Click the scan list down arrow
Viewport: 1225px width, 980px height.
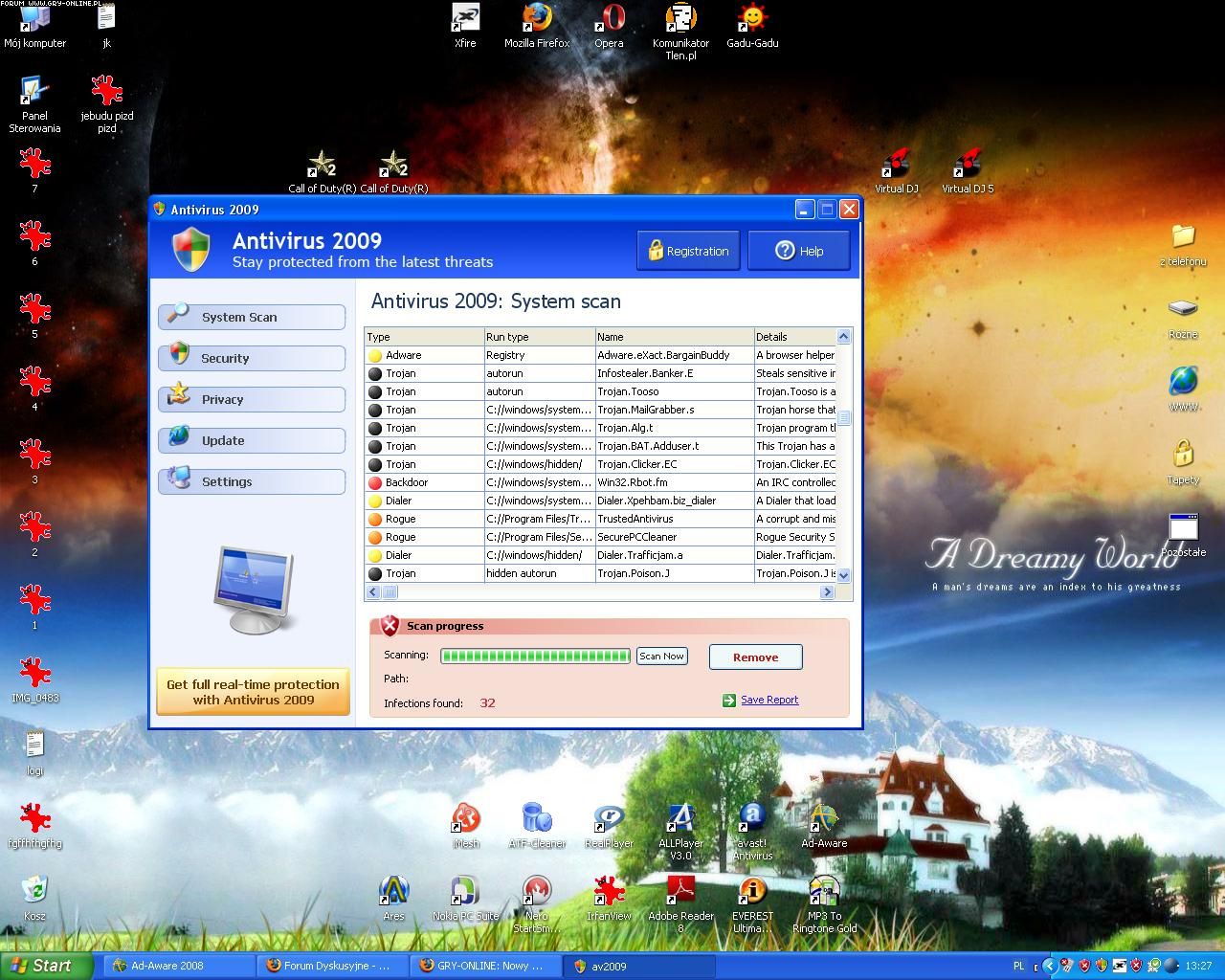843,575
